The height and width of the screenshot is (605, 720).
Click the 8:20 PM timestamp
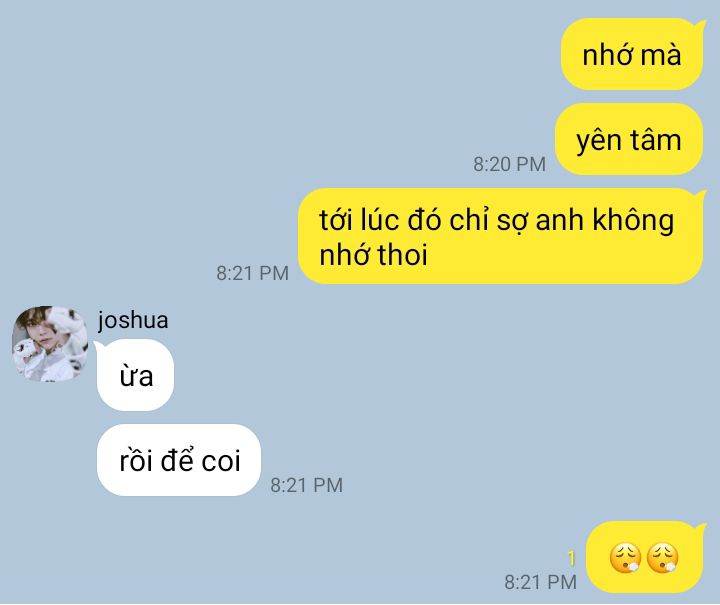pyautogui.click(x=509, y=164)
